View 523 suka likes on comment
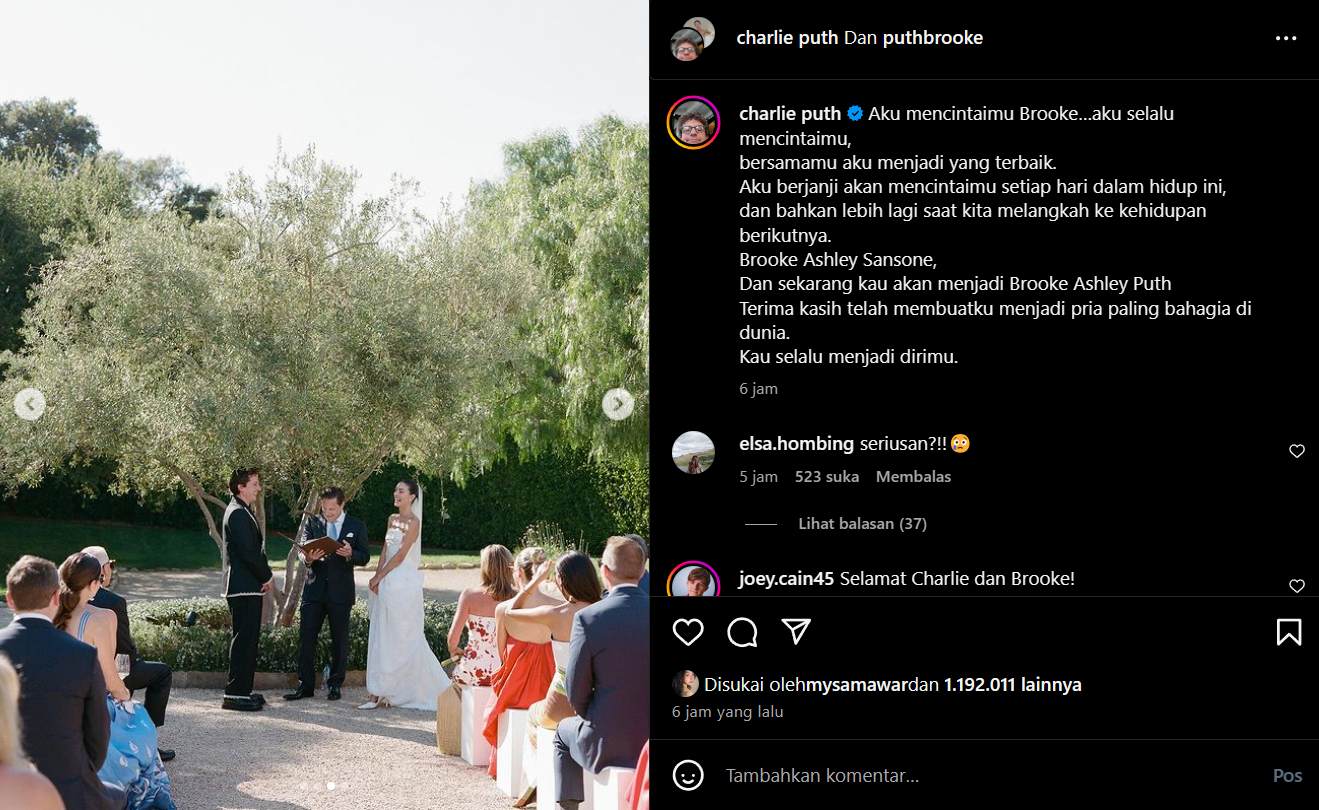 point(827,477)
